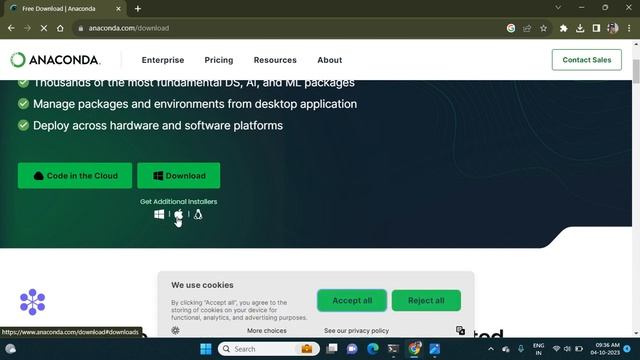Click the purple flower-shaped icon

pos(33,302)
